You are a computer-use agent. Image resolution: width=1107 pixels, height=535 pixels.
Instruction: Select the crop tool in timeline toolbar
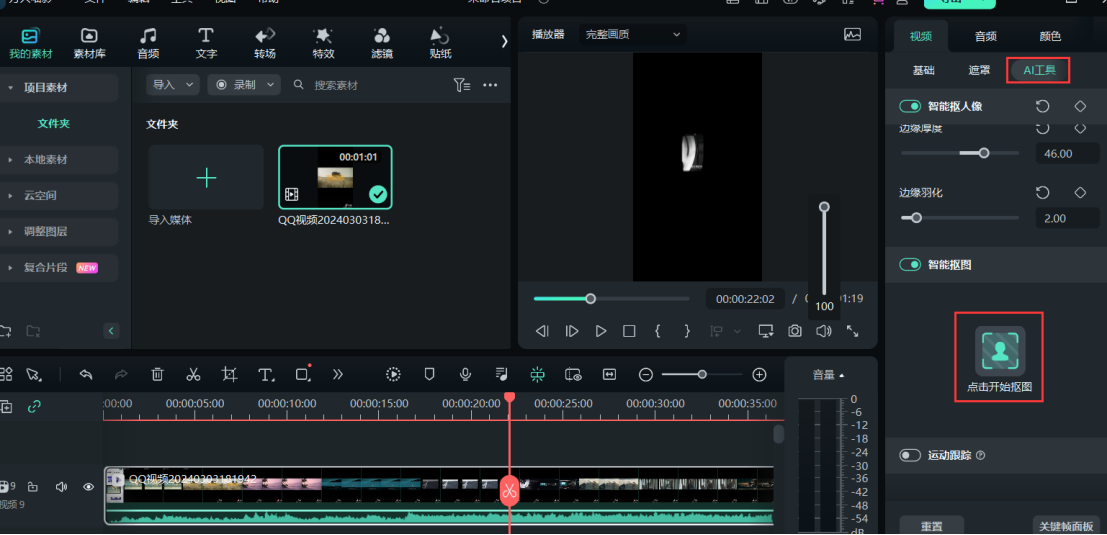[x=229, y=374]
